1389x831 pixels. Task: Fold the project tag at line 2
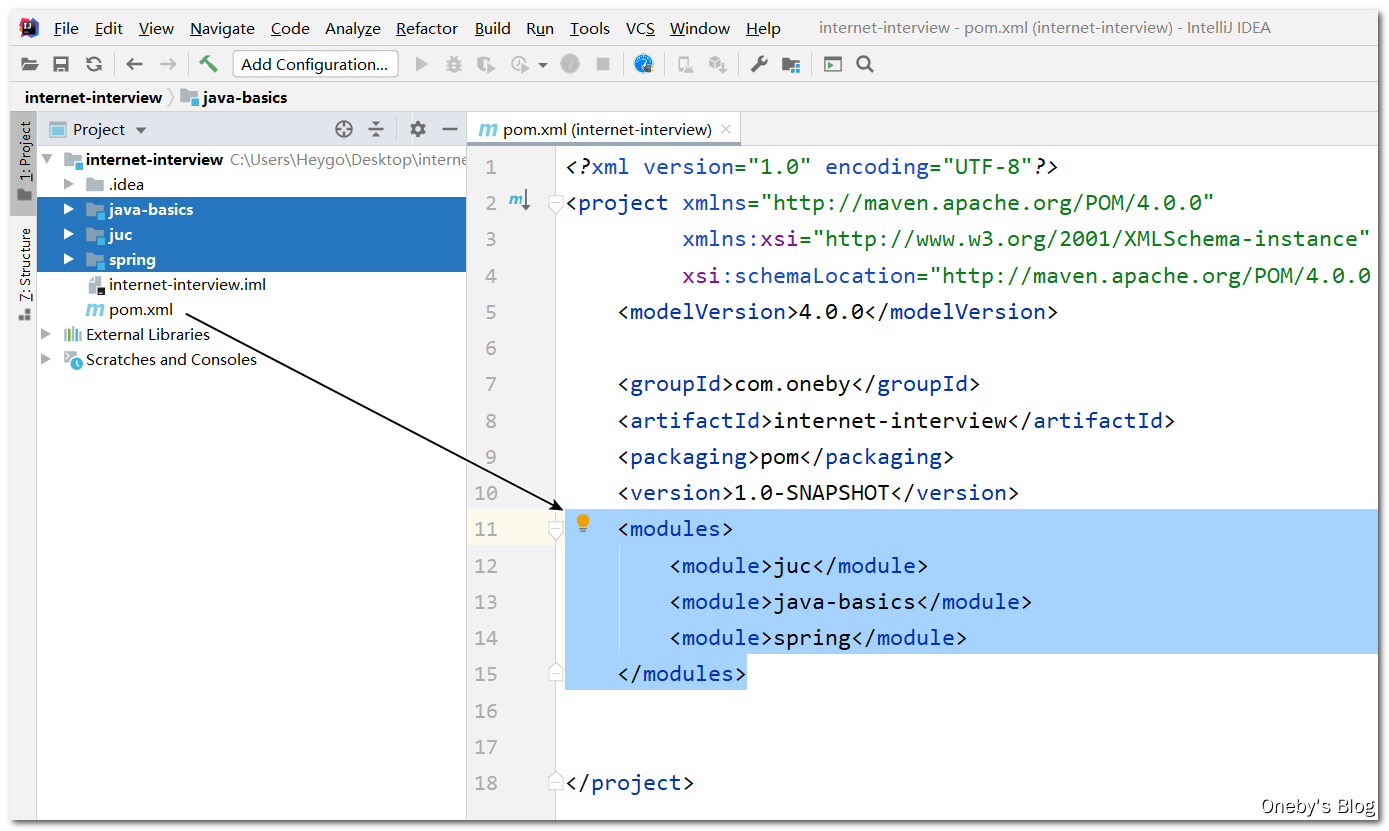(x=556, y=204)
